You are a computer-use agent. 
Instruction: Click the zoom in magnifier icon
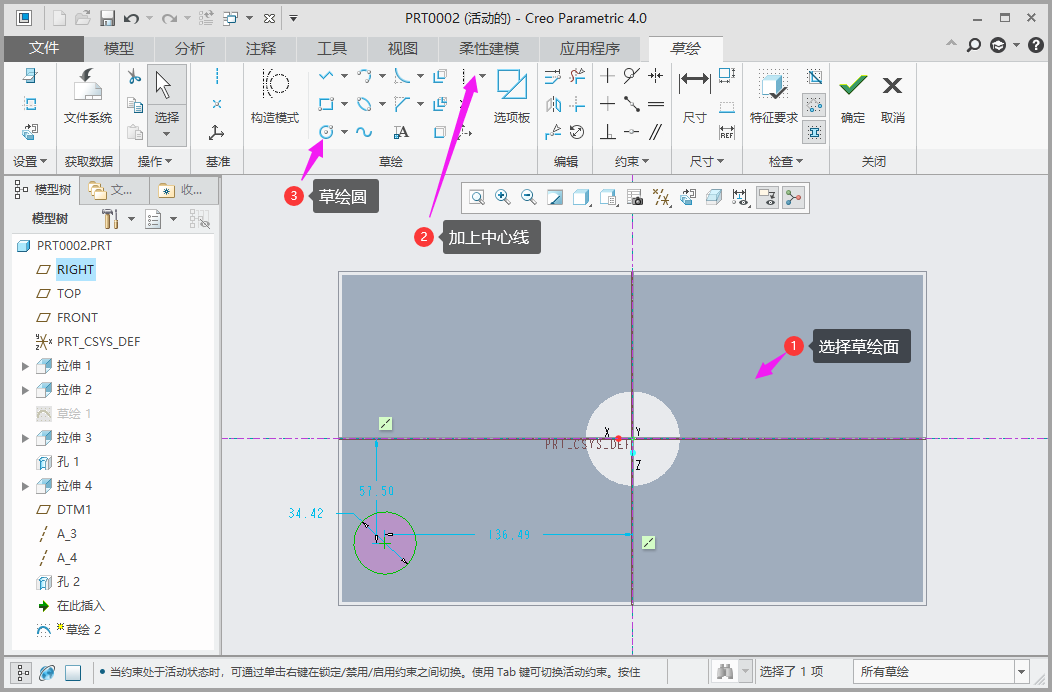[x=503, y=198]
